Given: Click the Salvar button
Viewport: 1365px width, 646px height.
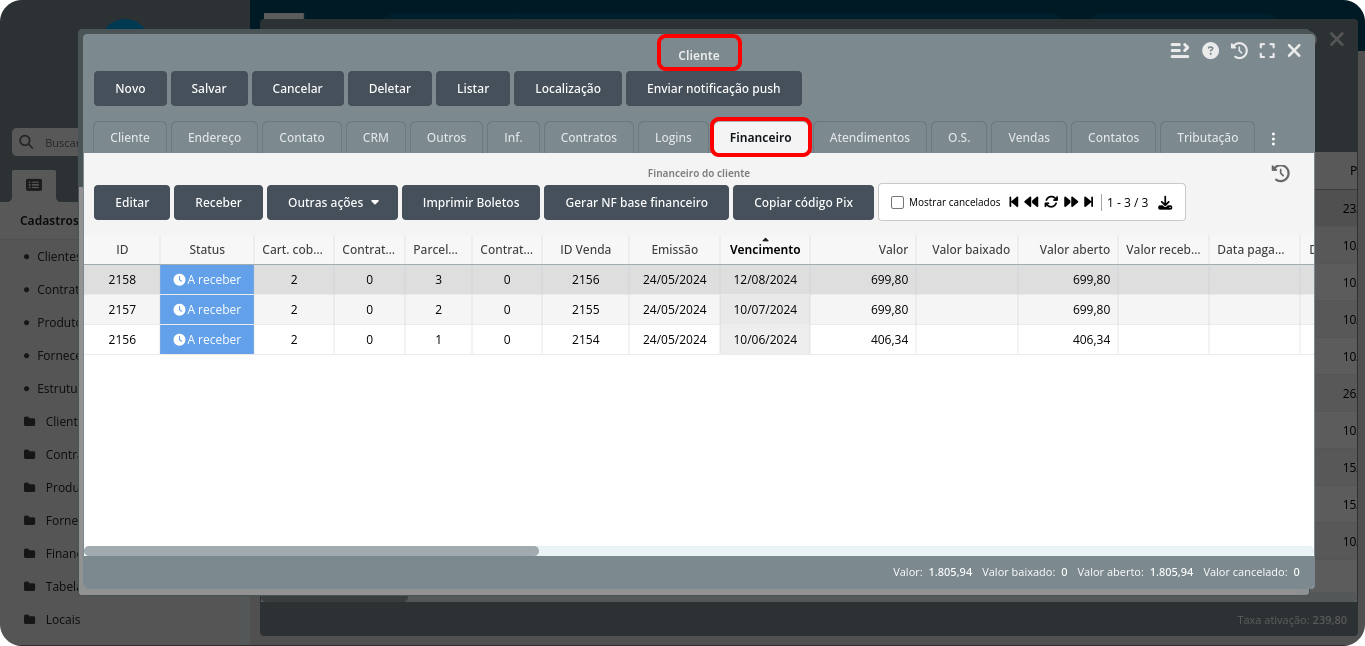Looking at the screenshot, I should pyautogui.click(x=209, y=88).
